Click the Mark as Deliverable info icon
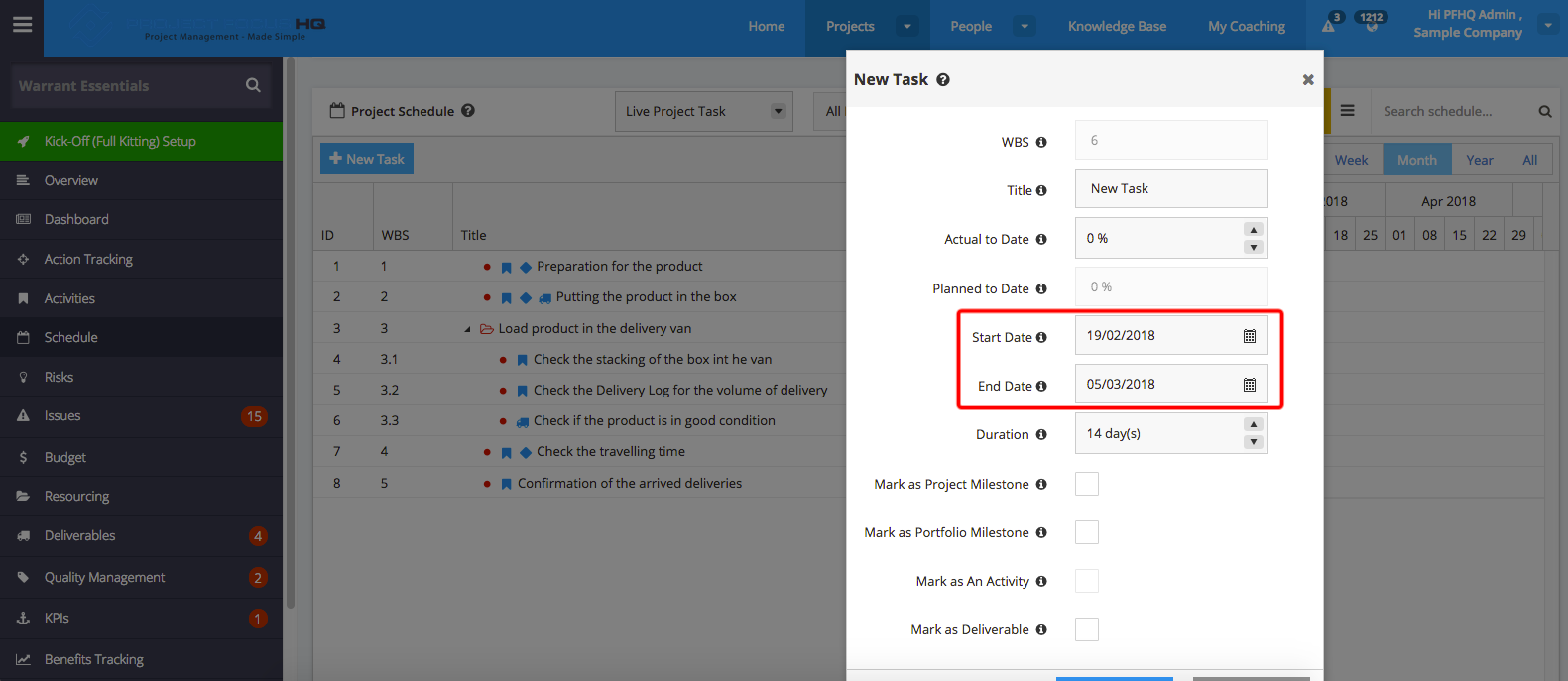This screenshot has height=681, width=1568. click(1041, 629)
